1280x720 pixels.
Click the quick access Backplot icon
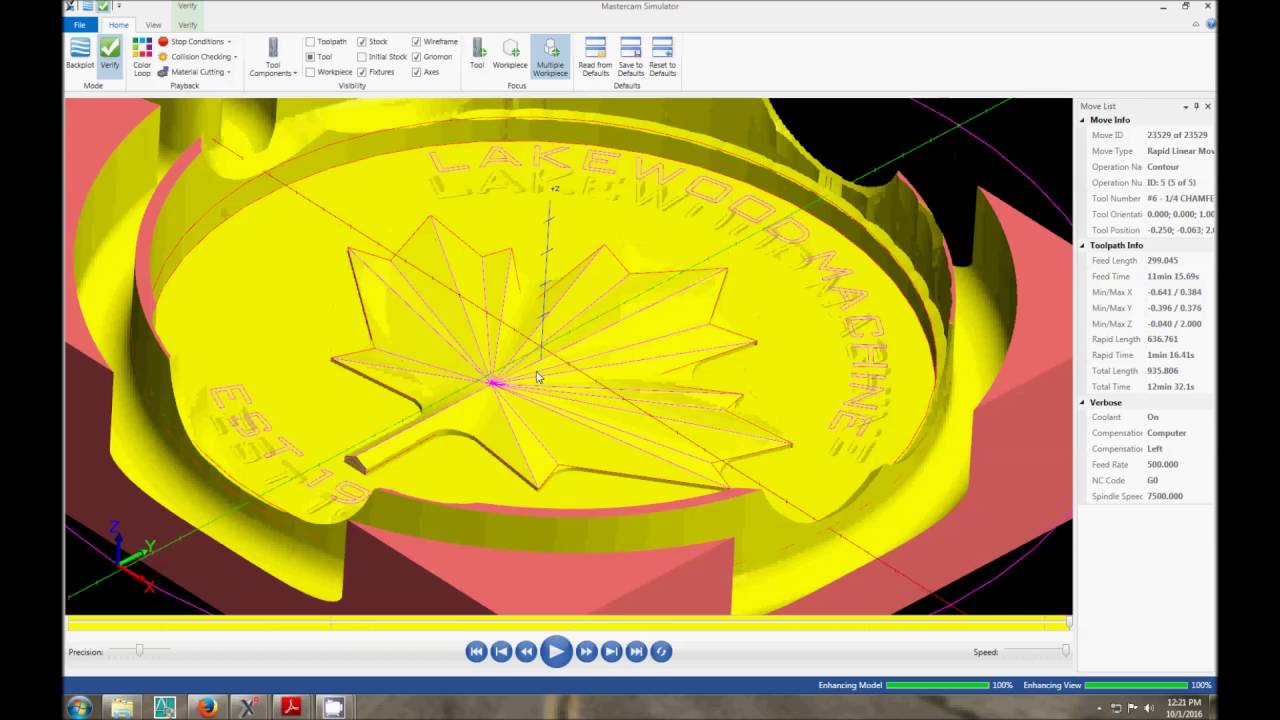[87, 6]
